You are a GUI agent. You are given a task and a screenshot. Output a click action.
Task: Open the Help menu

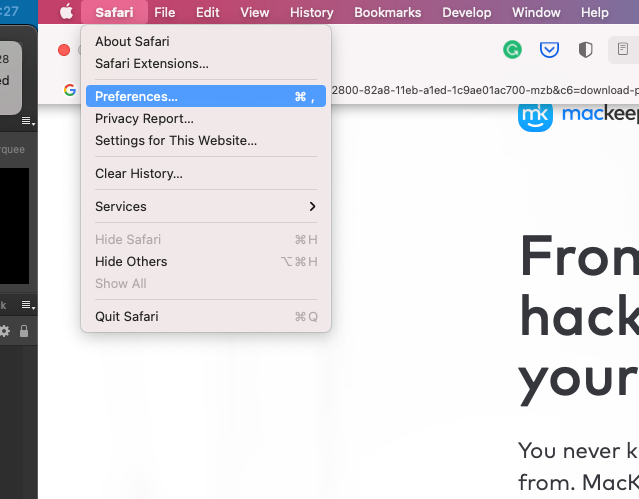595,12
